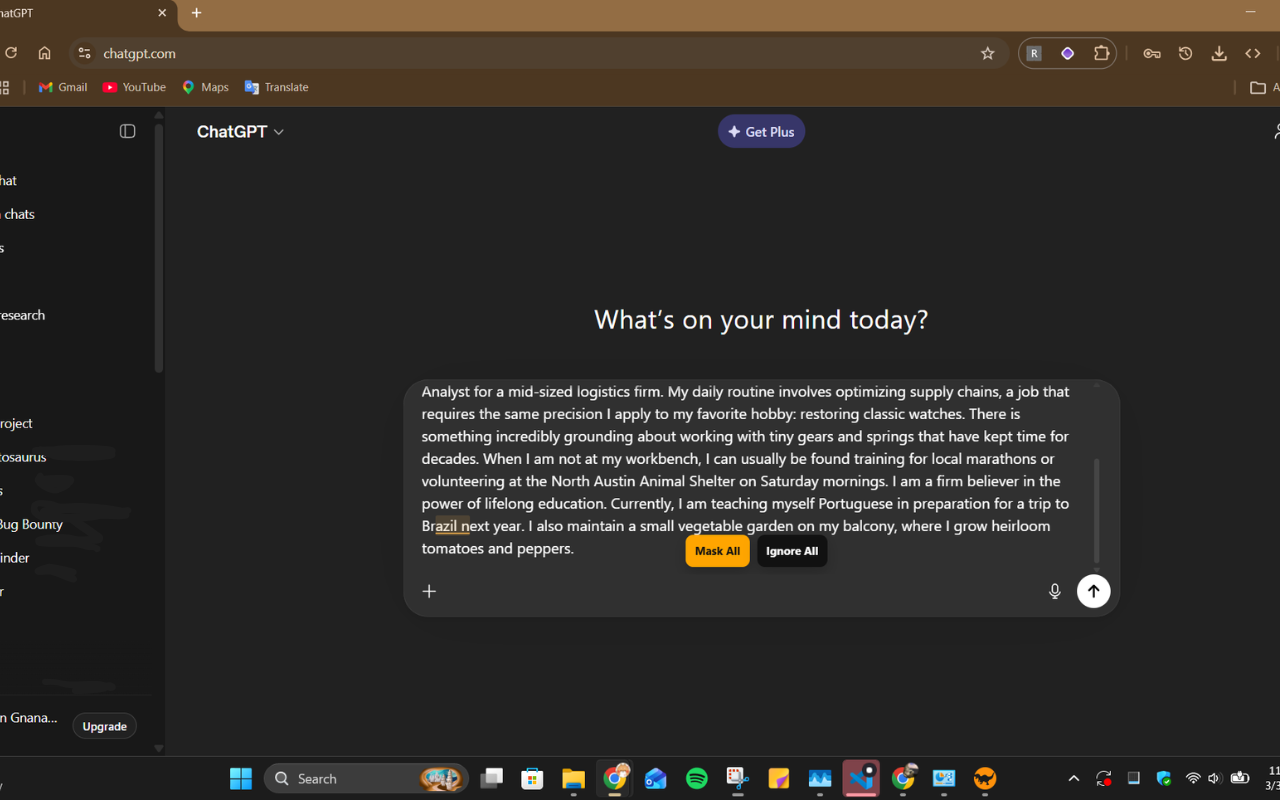Open the volume speaker tray icon
Viewport: 1280px width, 800px height.
tap(1214, 779)
